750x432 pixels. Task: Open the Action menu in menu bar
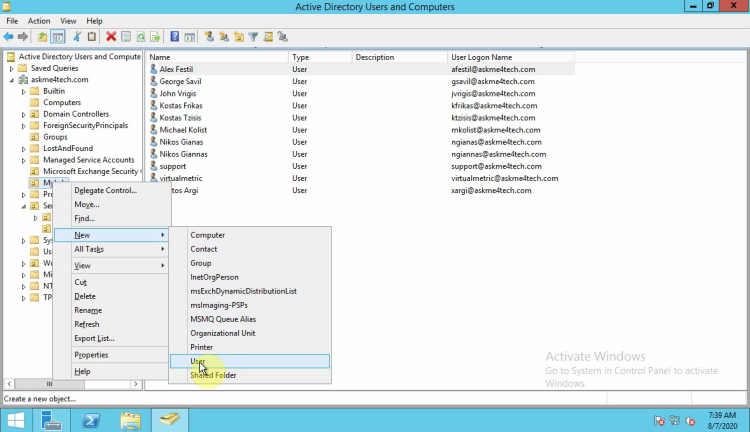click(x=39, y=21)
